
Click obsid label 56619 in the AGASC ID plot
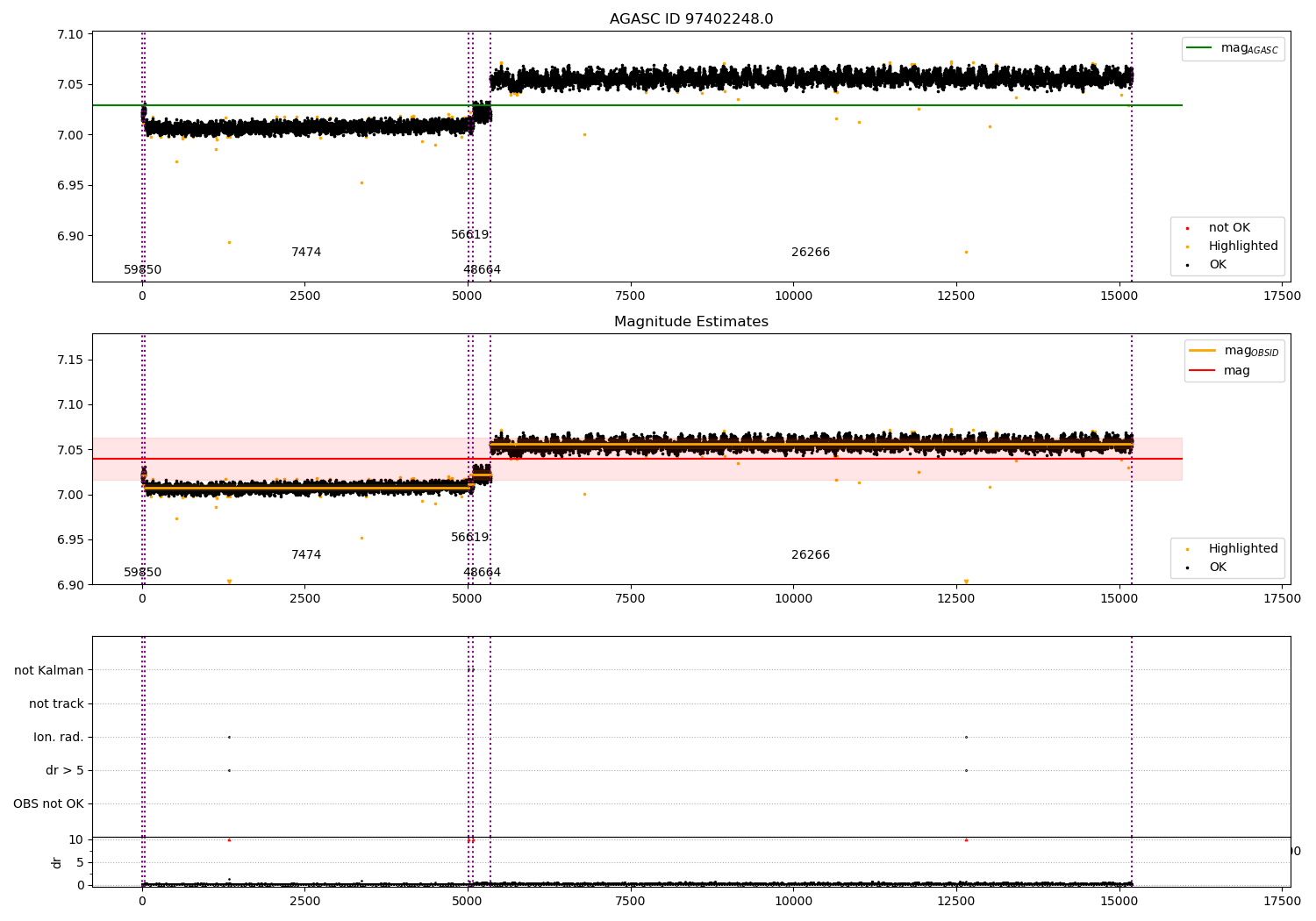pos(470,235)
